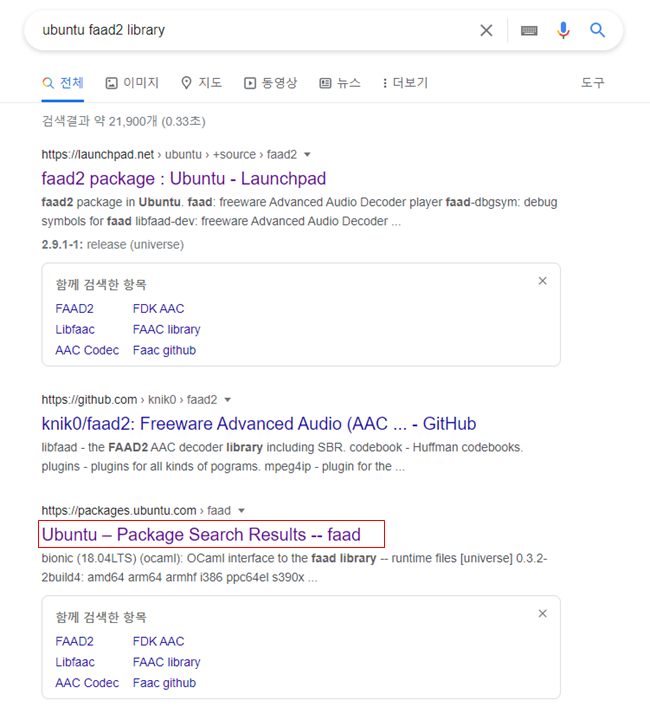Open the 더보기 (More) menu

pyautogui.click(x=405, y=83)
